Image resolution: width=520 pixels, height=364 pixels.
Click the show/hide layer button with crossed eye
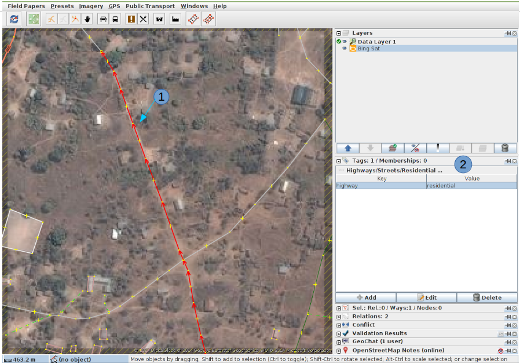[x=415, y=148]
